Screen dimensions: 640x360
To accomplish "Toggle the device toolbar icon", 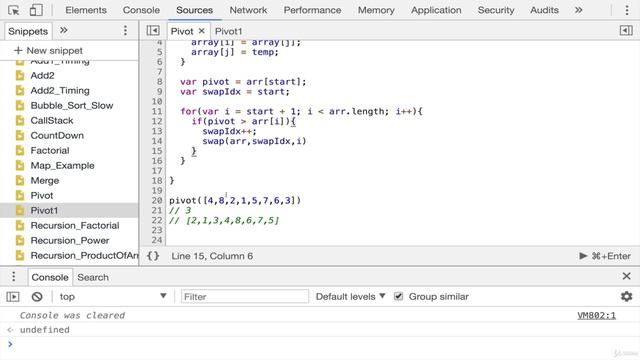I will pos(36,10).
